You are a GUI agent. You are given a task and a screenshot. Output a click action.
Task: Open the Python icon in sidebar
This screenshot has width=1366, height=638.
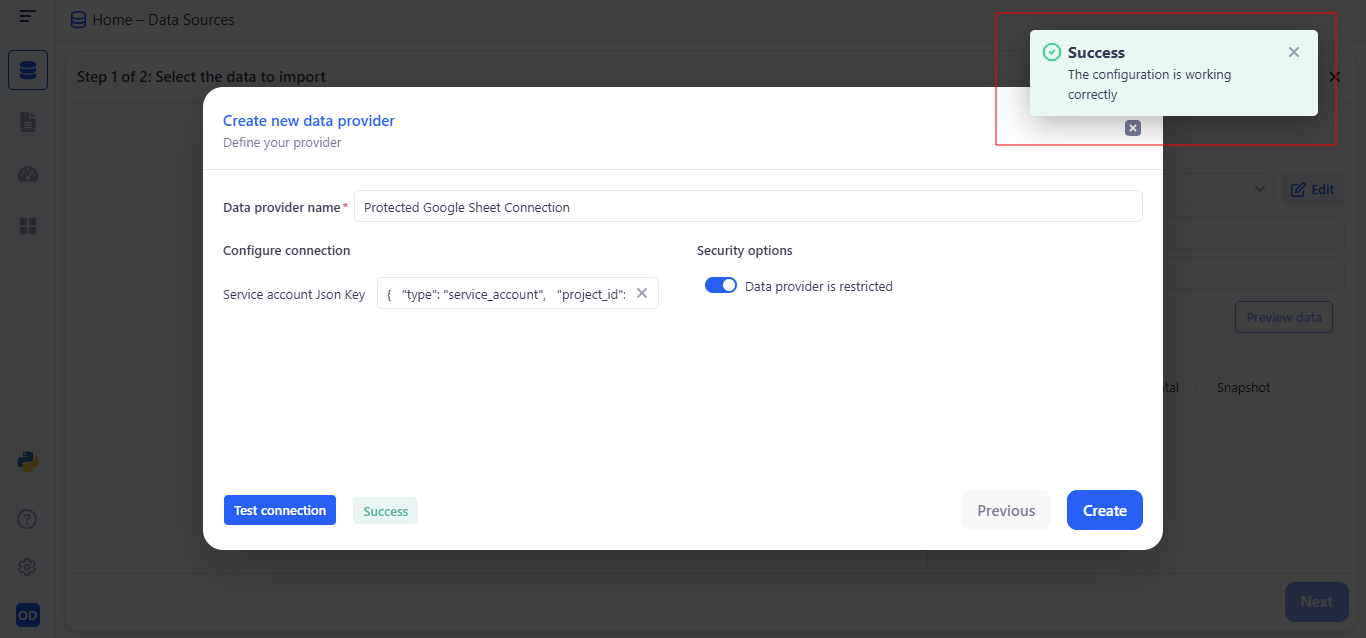(x=28, y=462)
